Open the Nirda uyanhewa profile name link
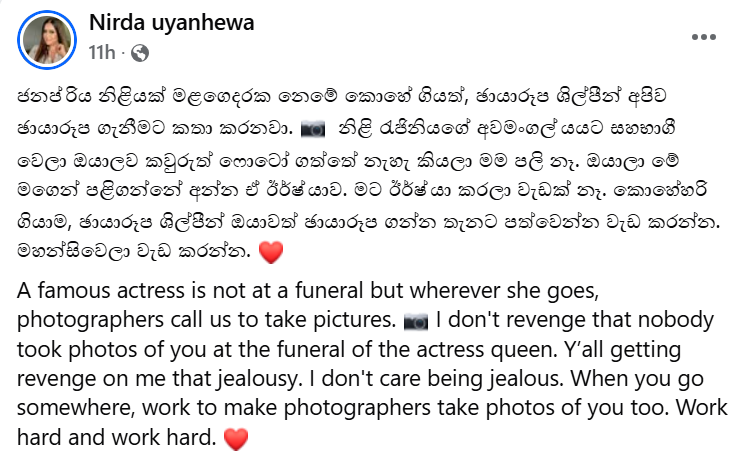Screen dimensions: 741x463 [172, 22]
